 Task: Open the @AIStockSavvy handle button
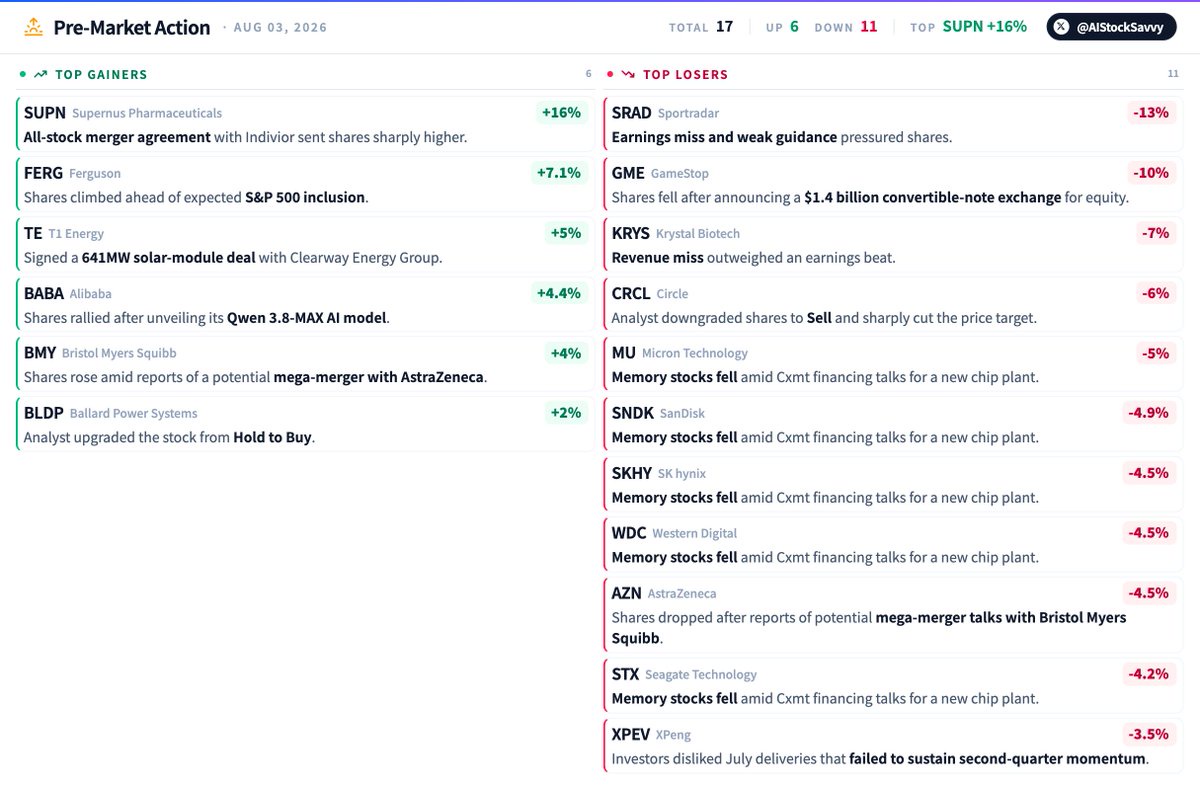point(1111,27)
